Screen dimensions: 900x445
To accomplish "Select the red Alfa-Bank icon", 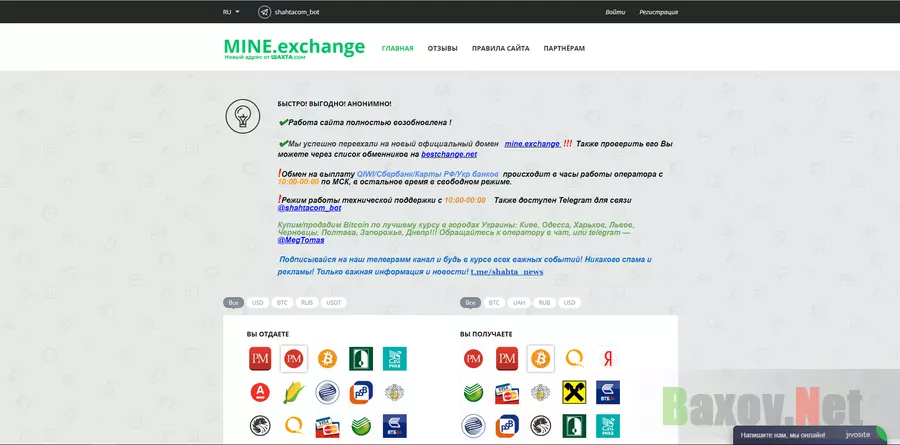I will [x=260, y=393].
